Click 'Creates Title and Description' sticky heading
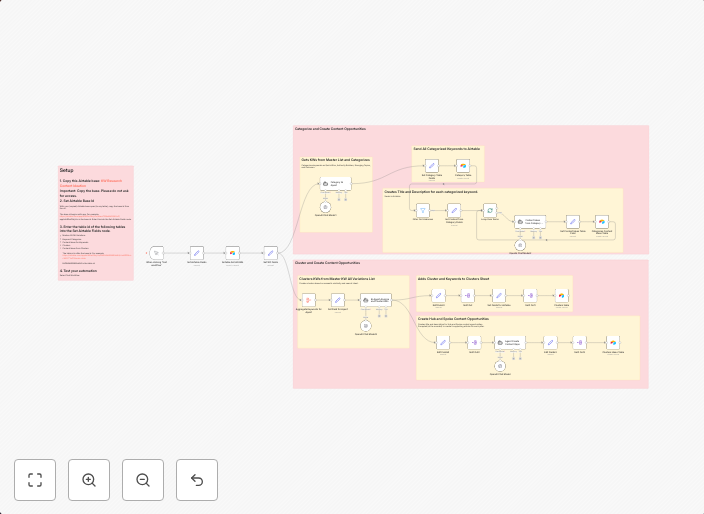 431,192
